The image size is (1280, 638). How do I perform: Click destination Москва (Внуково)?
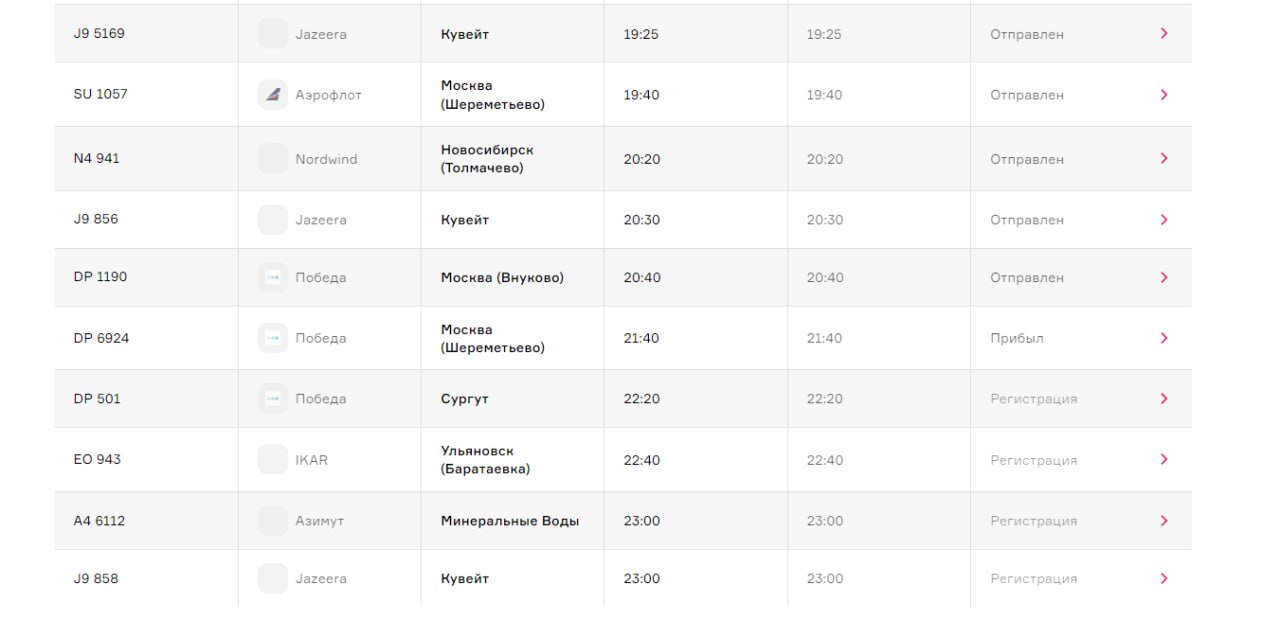(x=502, y=278)
